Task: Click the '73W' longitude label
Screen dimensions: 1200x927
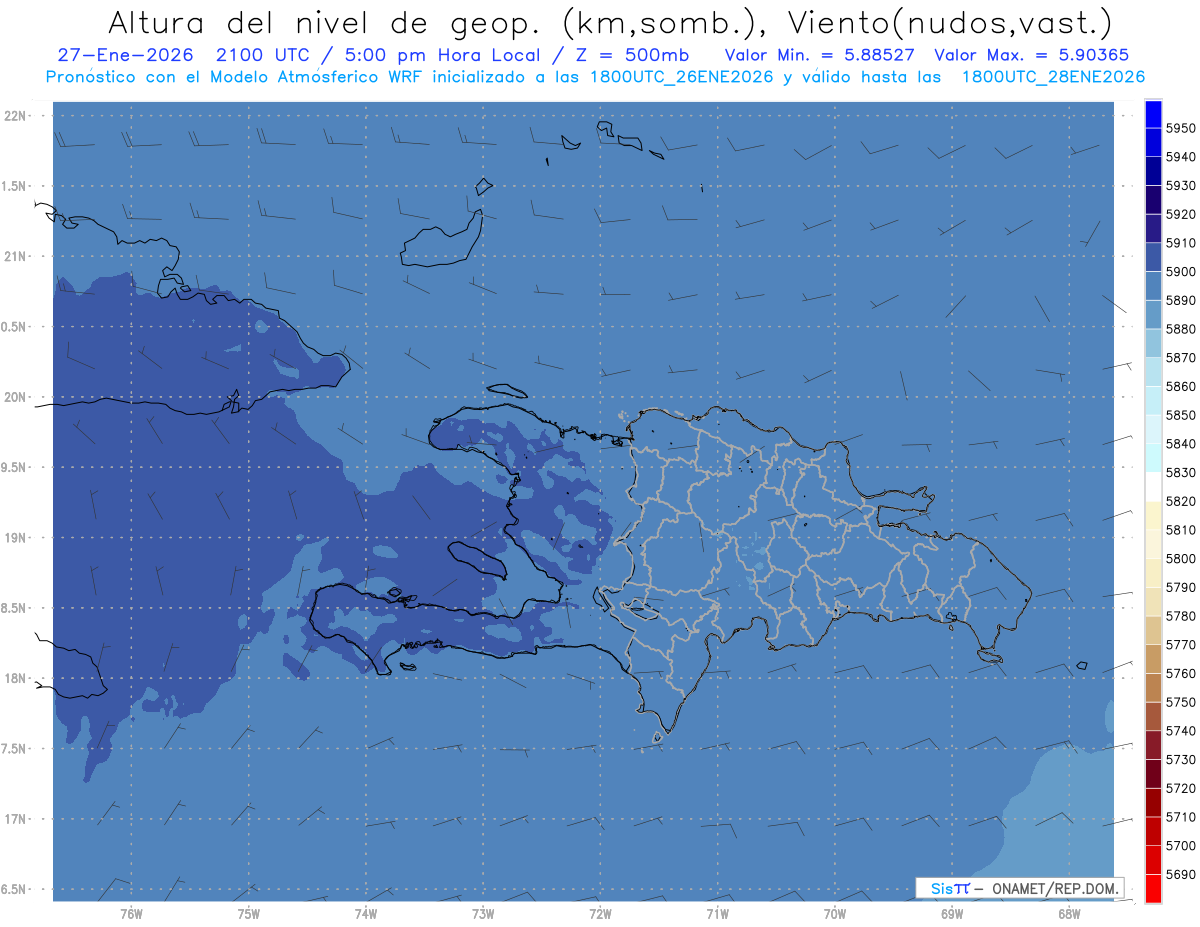Action: [483, 914]
